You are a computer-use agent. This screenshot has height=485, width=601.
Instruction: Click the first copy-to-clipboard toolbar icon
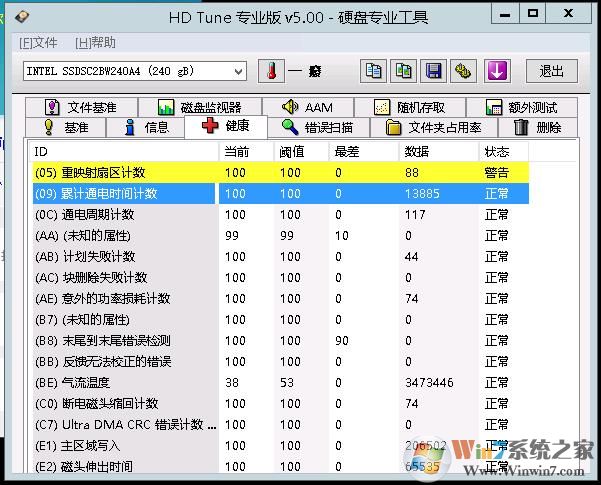(x=373, y=71)
